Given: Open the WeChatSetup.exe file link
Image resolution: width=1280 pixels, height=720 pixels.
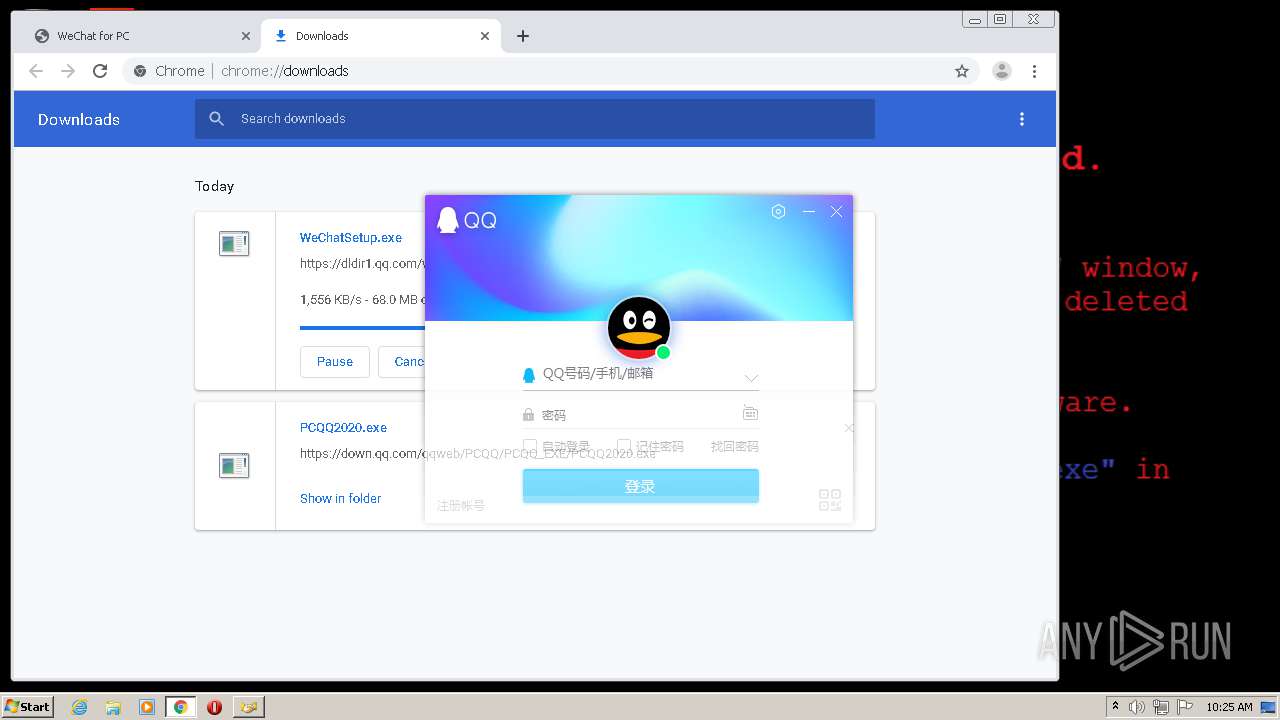Looking at the screenshot, I should (x=351, y=238).
